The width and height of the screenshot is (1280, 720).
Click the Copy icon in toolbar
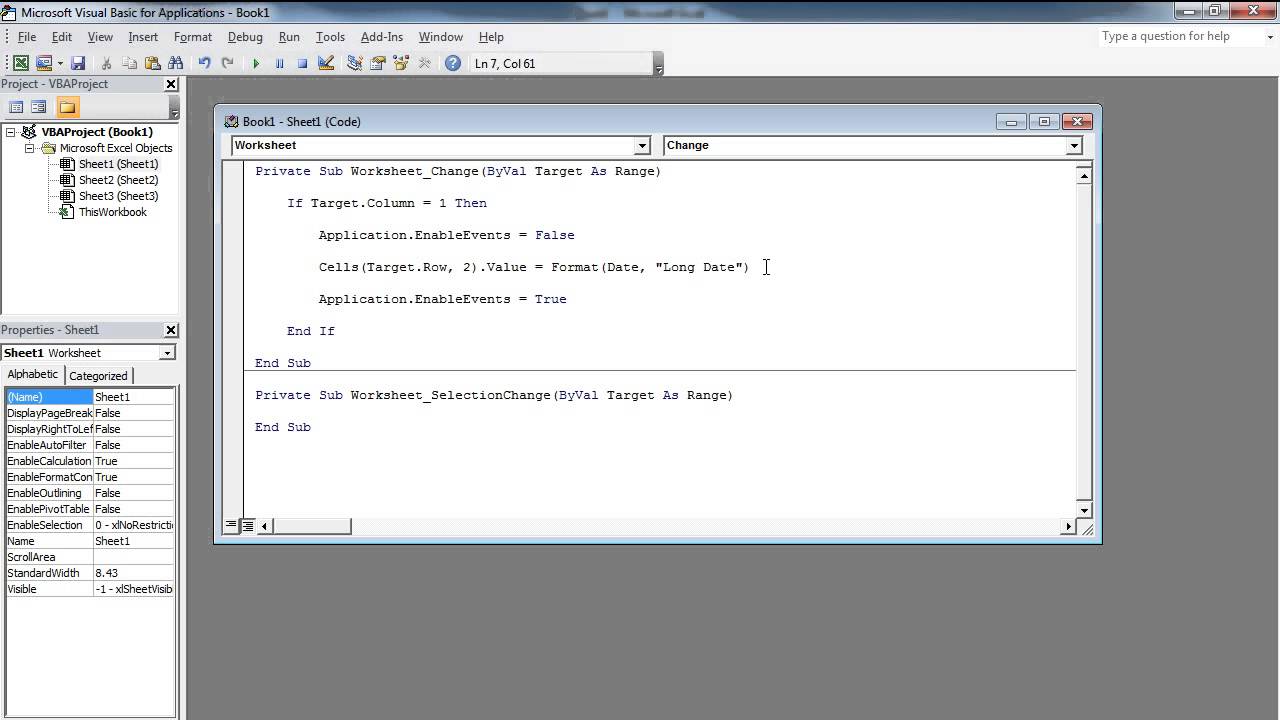click(130, 63)
